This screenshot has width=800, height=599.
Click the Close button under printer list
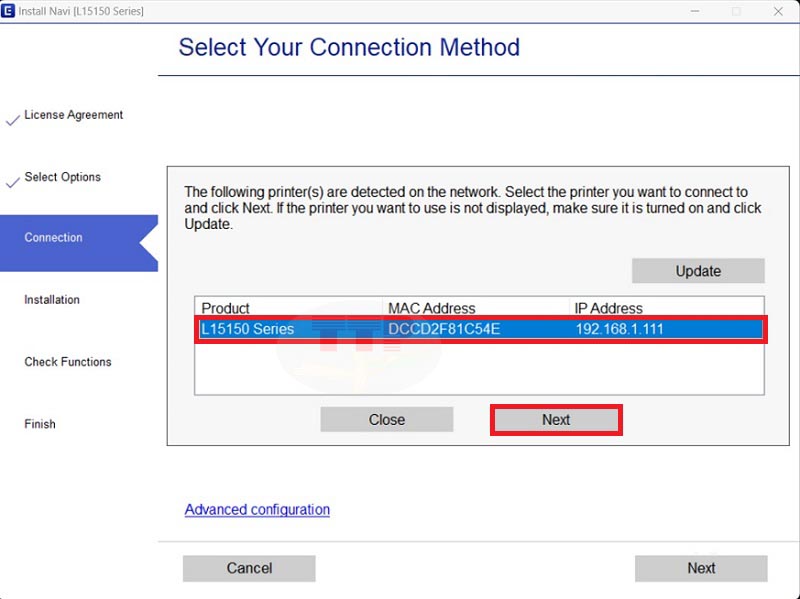[x=386, y=420]
